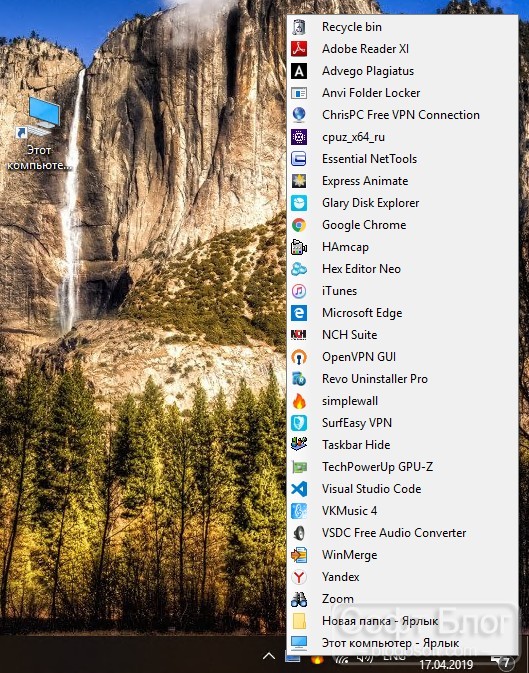Click the VSDC Free Audio Converter label
Screen dimensions: 529x673
point(394,533)
